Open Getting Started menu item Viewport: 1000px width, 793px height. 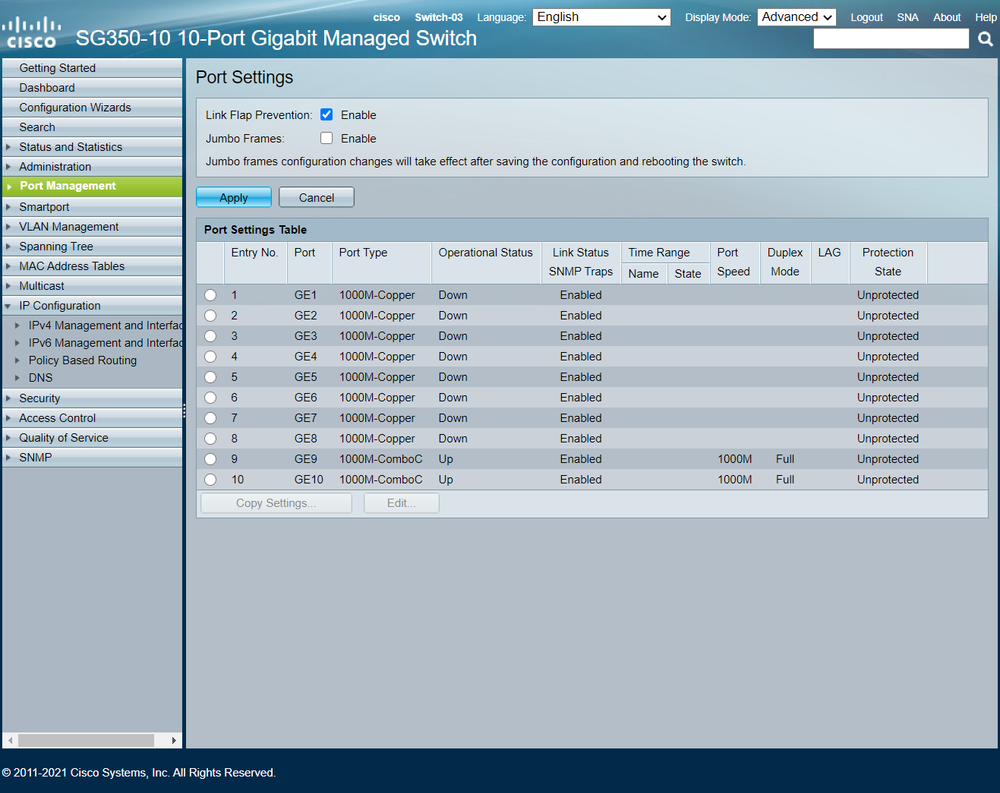pos(92,68)
